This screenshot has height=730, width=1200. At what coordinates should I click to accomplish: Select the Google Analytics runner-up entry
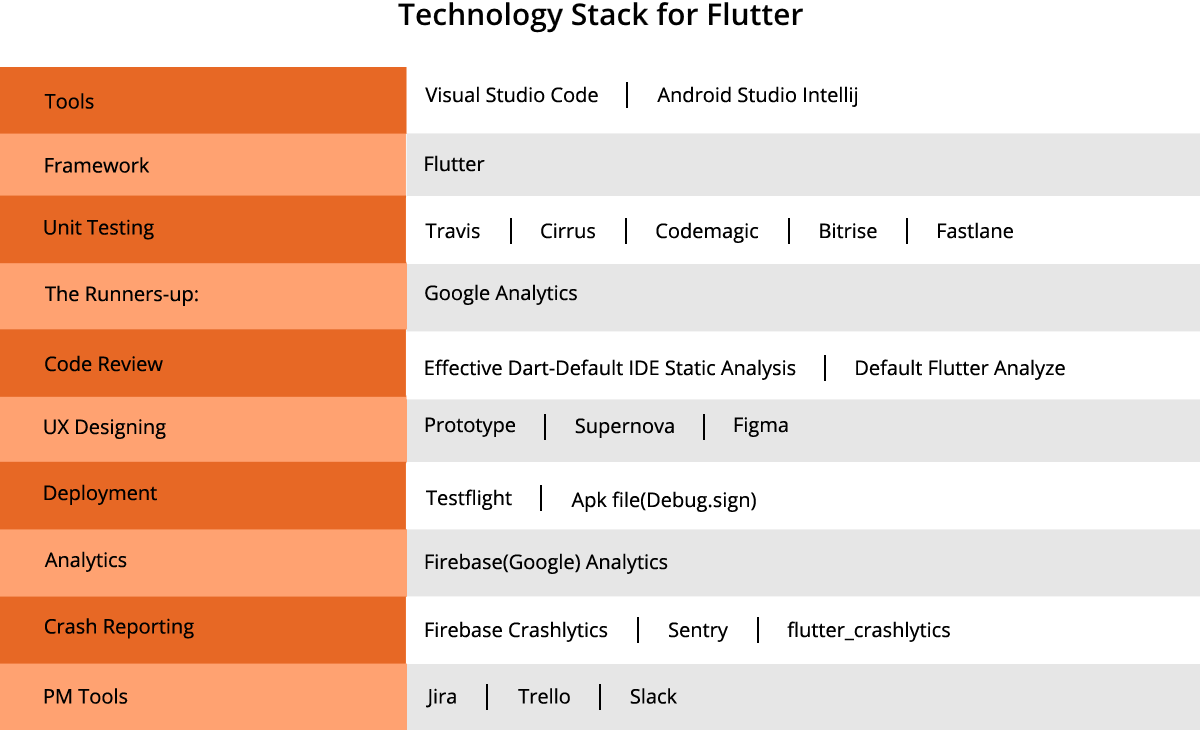pyautogui.click(x=501, y=293)
